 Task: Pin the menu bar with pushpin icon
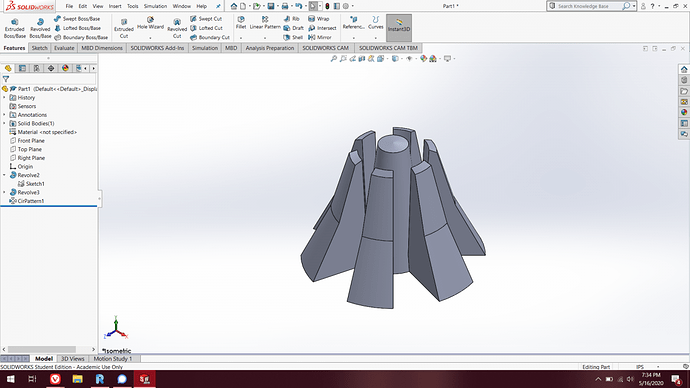click(218, 6)
